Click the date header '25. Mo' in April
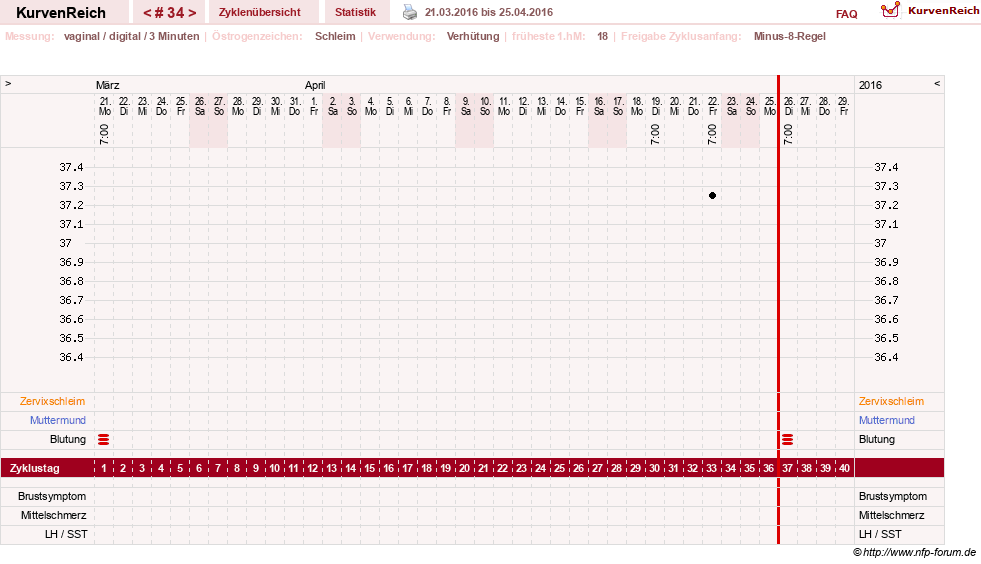981x564 pixels. click(x=770, y=106)
